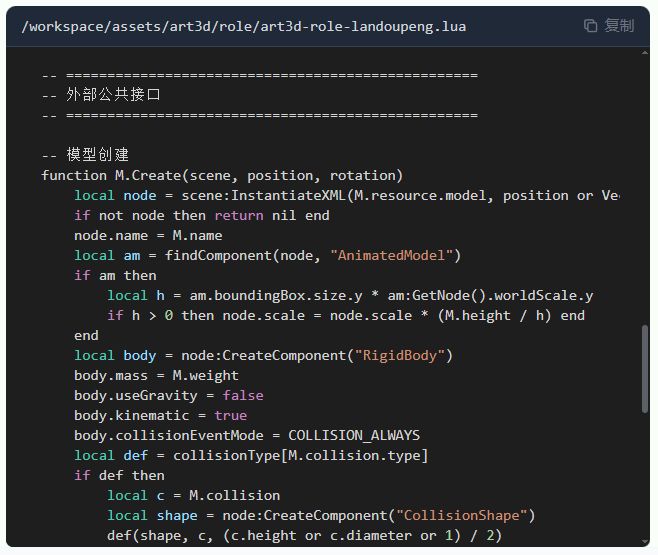658x555 pixels.
Task: Click the line with am.boundingBox.size.y
Action: tap(350, 296)
